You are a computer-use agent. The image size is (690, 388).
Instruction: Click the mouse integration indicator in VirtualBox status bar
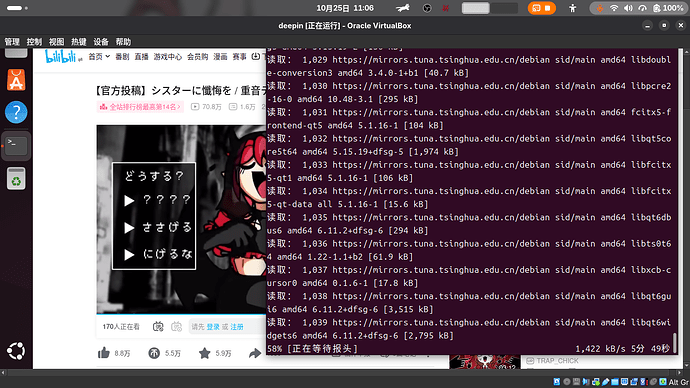653,382
